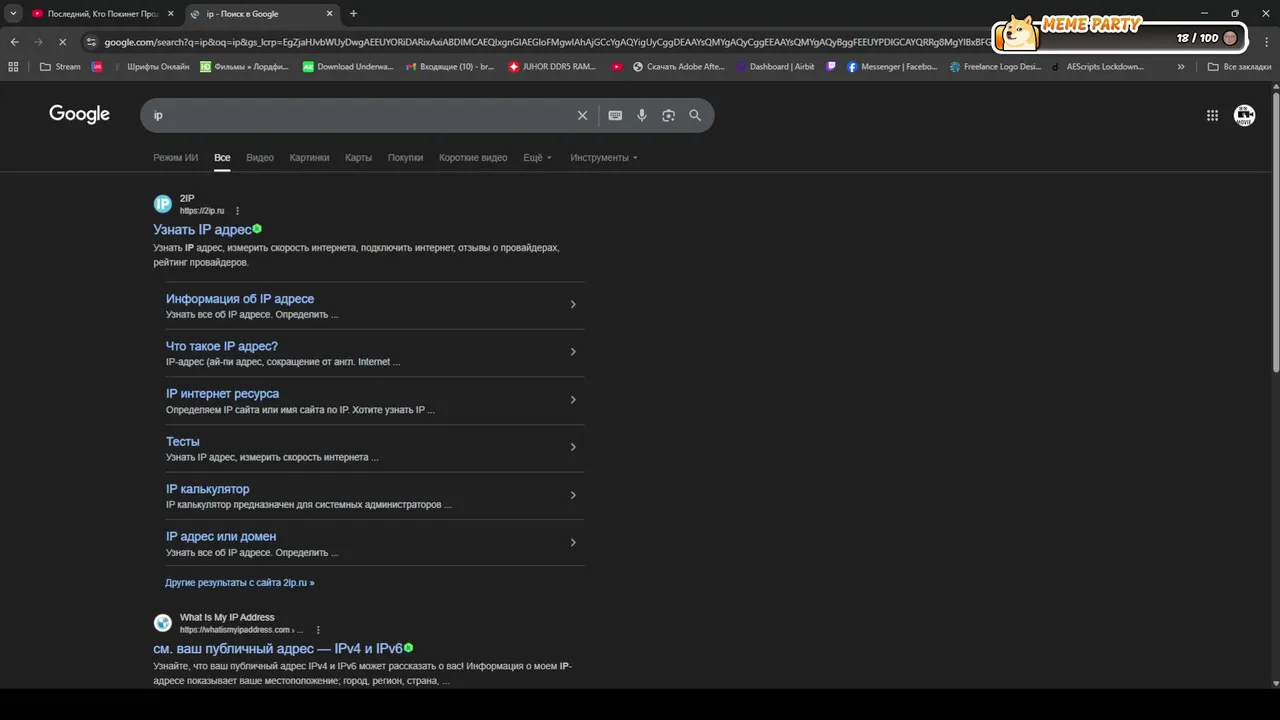This screenshot has height=720, width=1280.
Task: Click chevron on Информация об IP адресе row
Action: pyautogui.click(x=572, y=304)
